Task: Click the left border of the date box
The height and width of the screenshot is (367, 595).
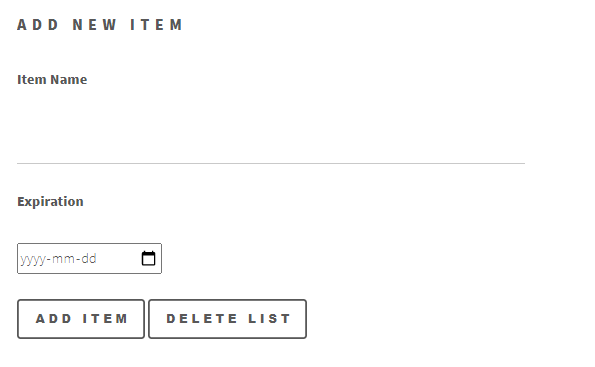Action: (17, 258)
